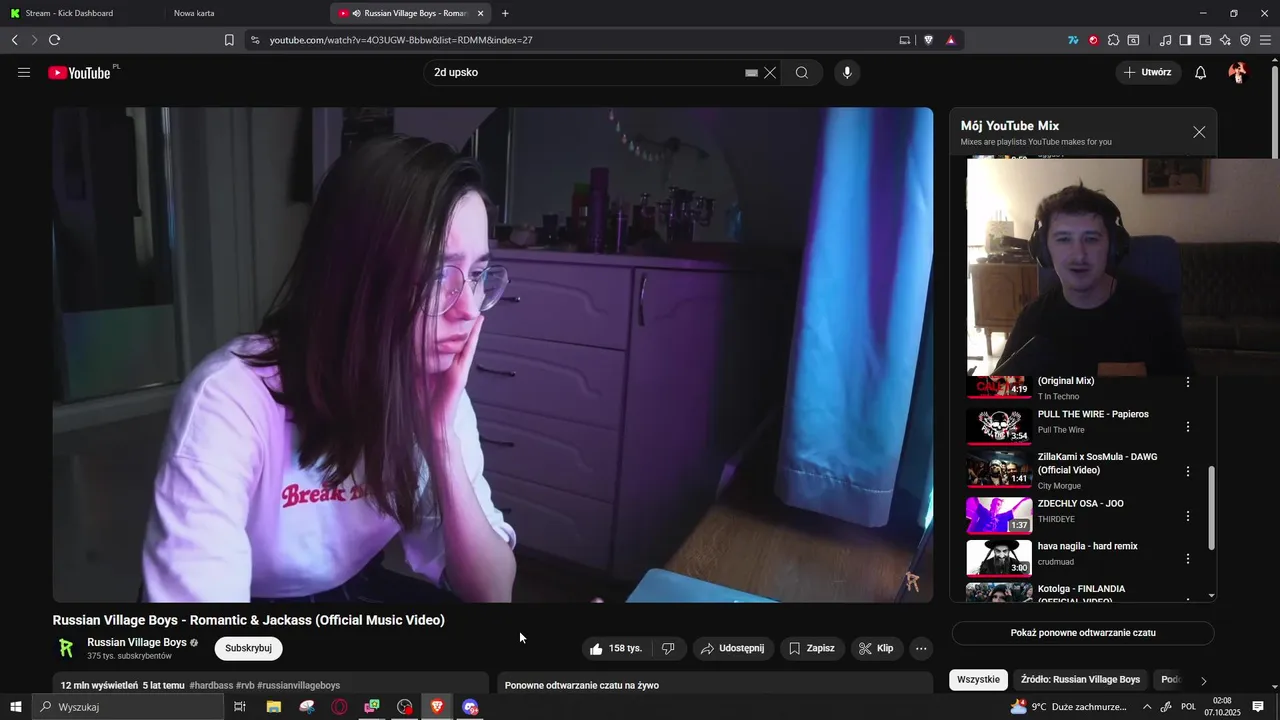Close the Mój YouTube Mix playlist panel
Image resolution: width=1280 pixels, height=720 pixels.
tap(1199, 132)
